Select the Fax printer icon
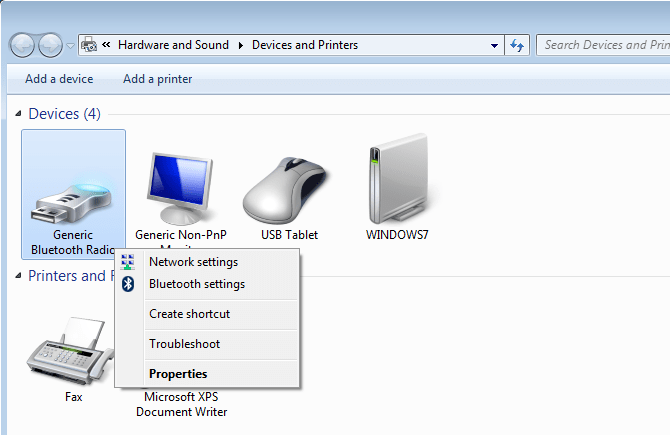The width and height of the screenshot is (670, 435). click(73, 350)
